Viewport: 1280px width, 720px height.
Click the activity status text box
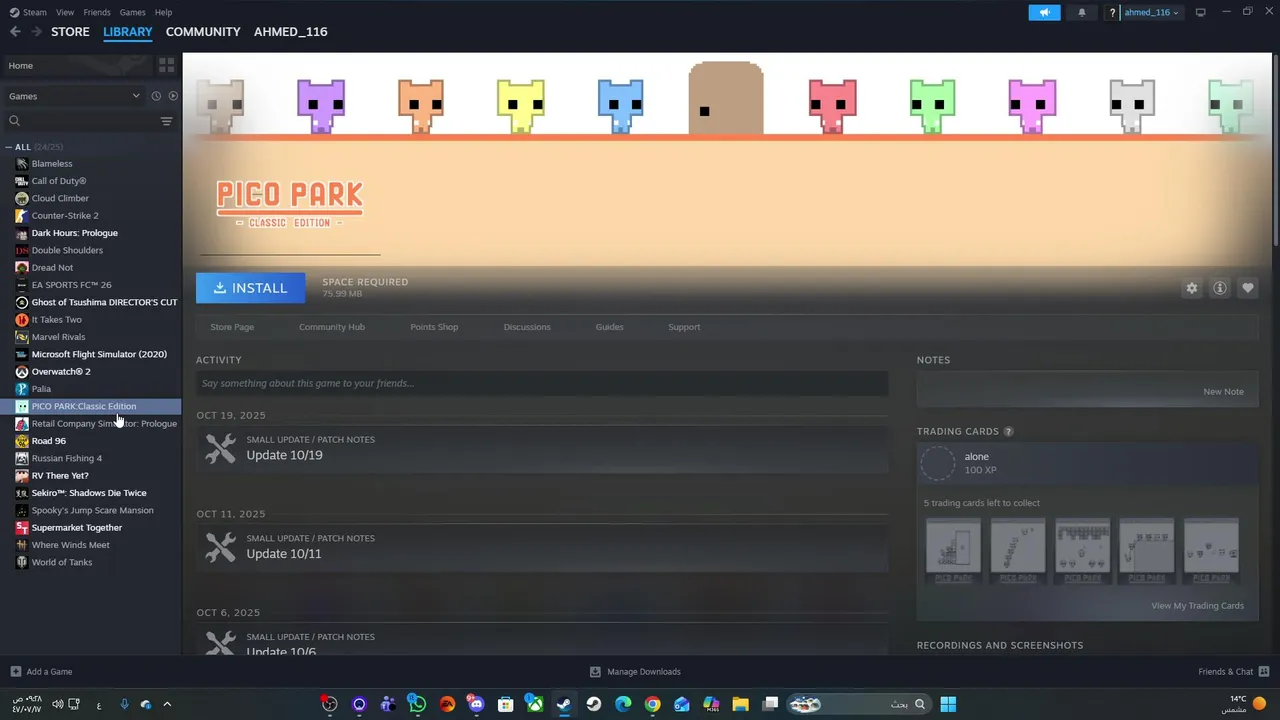click(542, 383)
